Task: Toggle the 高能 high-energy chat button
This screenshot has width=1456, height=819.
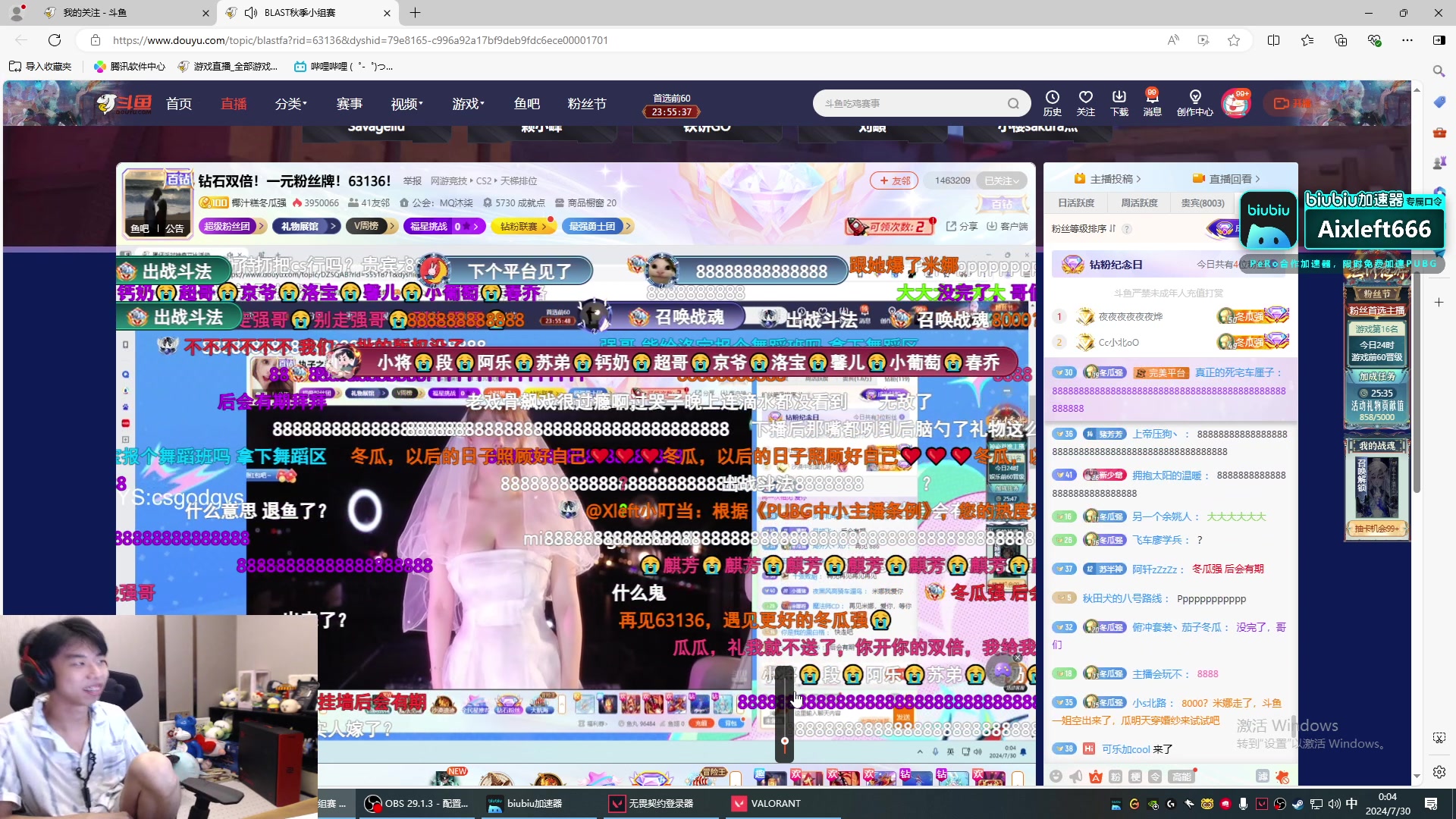Action: click(x=1182, y=777)
